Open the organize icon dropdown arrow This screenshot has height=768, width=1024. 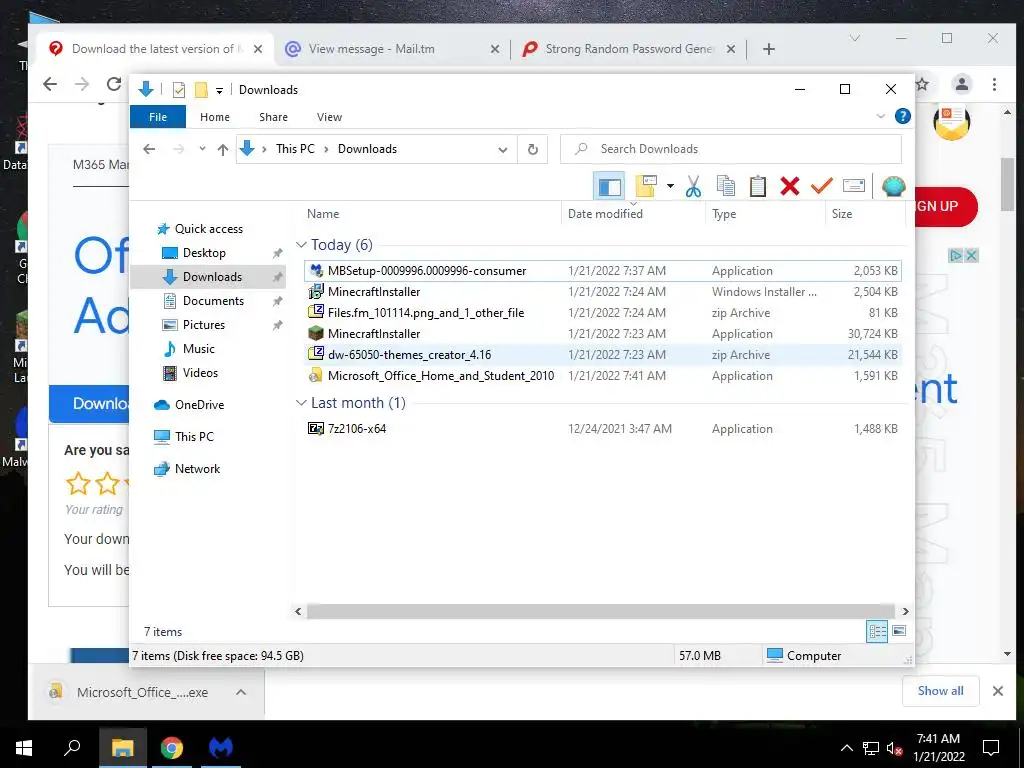670,186
